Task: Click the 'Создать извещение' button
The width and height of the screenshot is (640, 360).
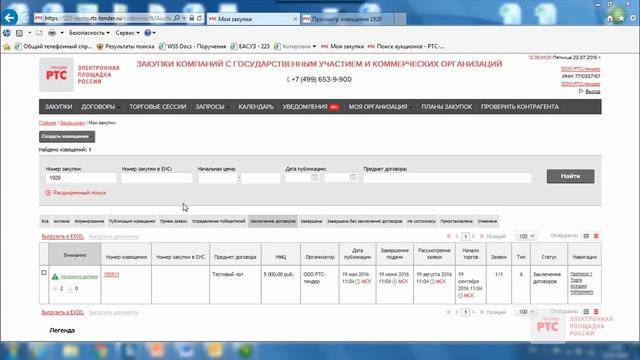Action: [67, 136]
